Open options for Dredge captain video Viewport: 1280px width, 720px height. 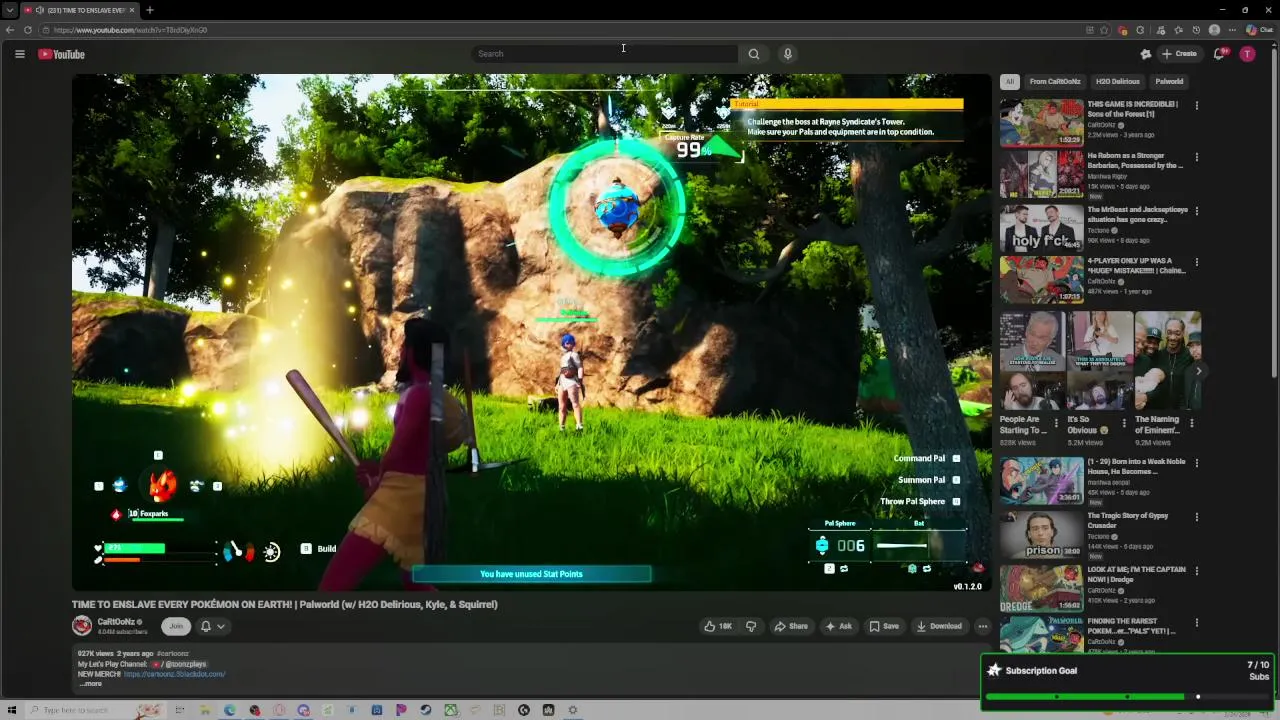tap(1197, 571)
